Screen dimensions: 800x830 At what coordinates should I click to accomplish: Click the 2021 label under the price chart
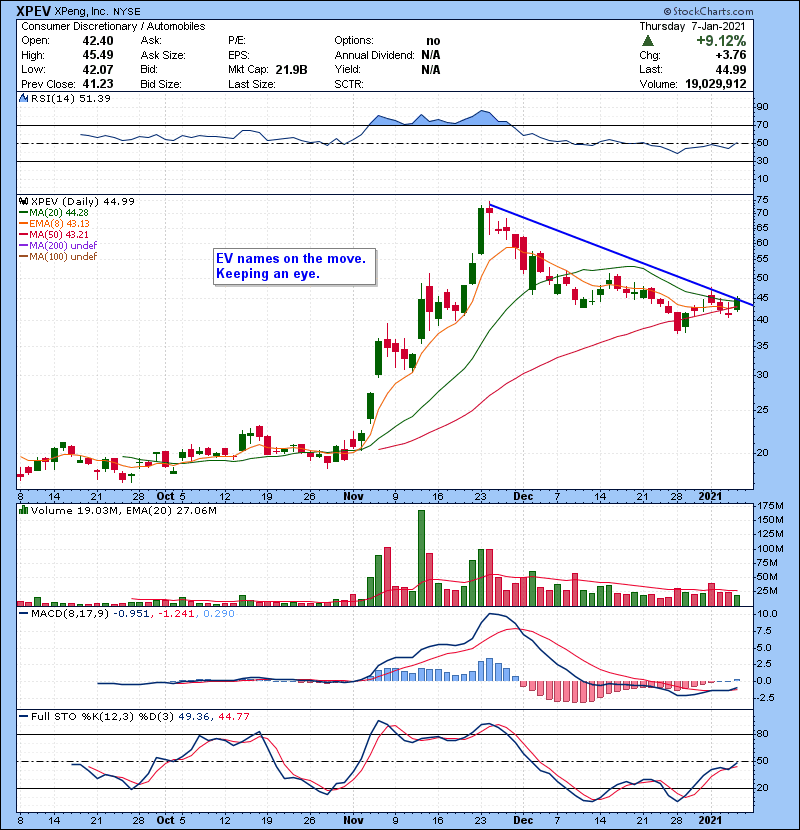(710, 497)
